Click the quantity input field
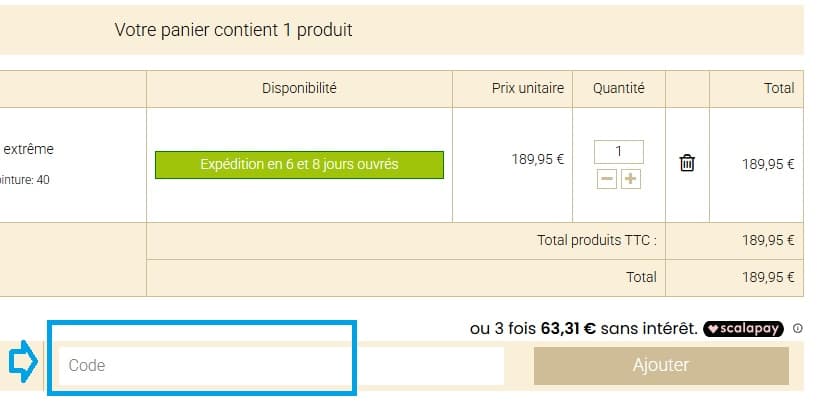 coord(618,152)
